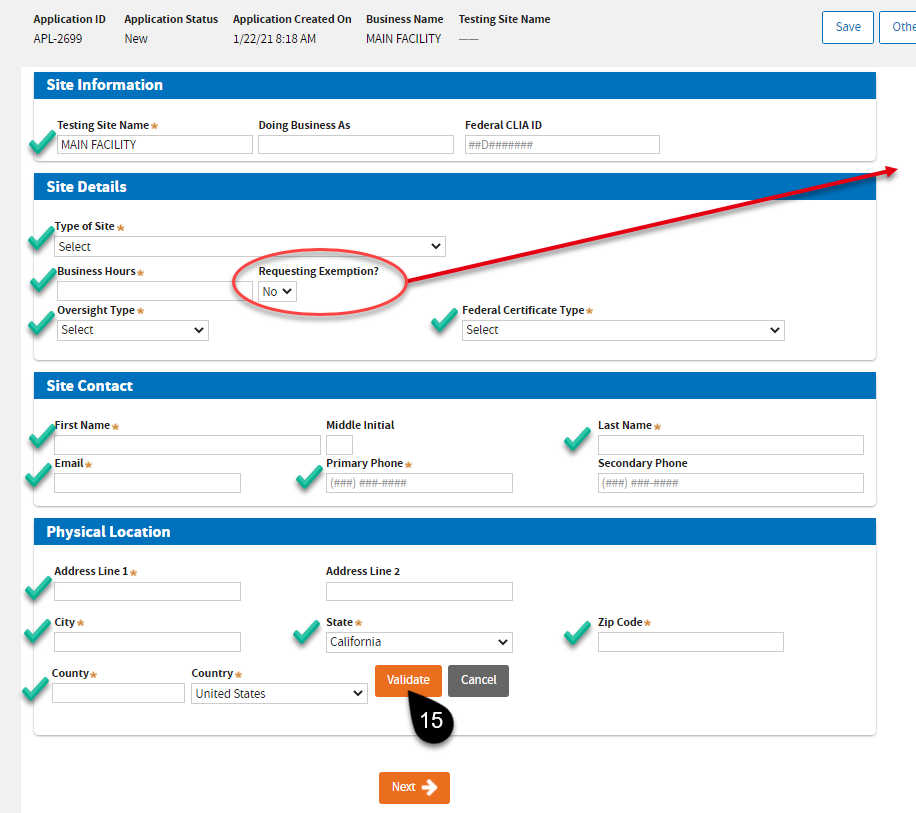Click the Testing Site Name field
The height and width of the screenshot is (813, 916).
154,145
